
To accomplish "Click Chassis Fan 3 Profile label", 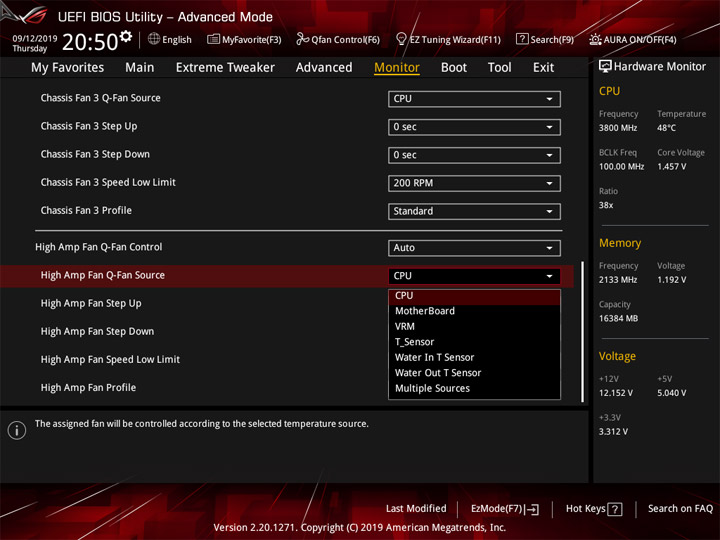I will click(x=86, y=211).
